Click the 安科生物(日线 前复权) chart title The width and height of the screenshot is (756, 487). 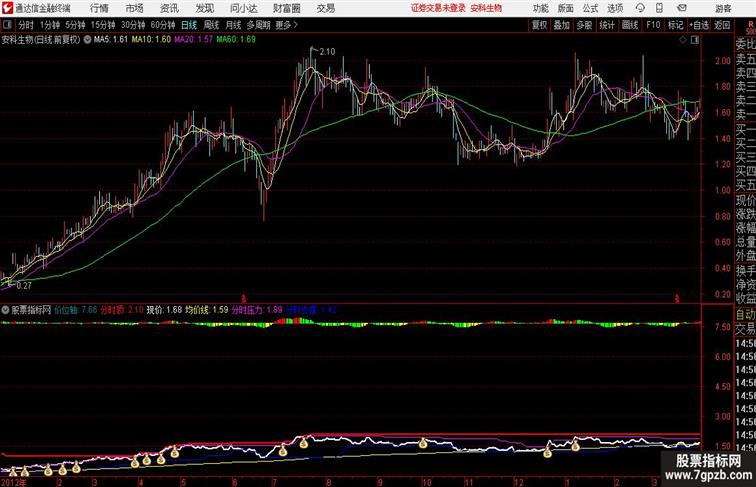41,40
